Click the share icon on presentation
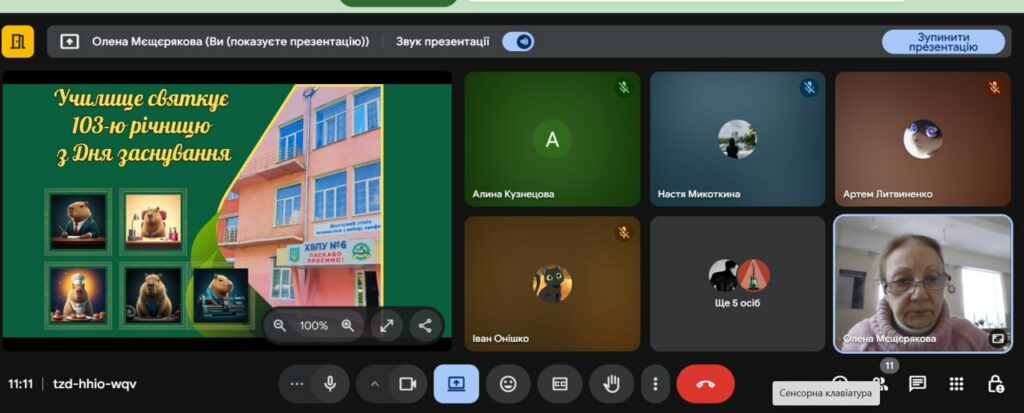1024x413 pixels. coord(425,325)
